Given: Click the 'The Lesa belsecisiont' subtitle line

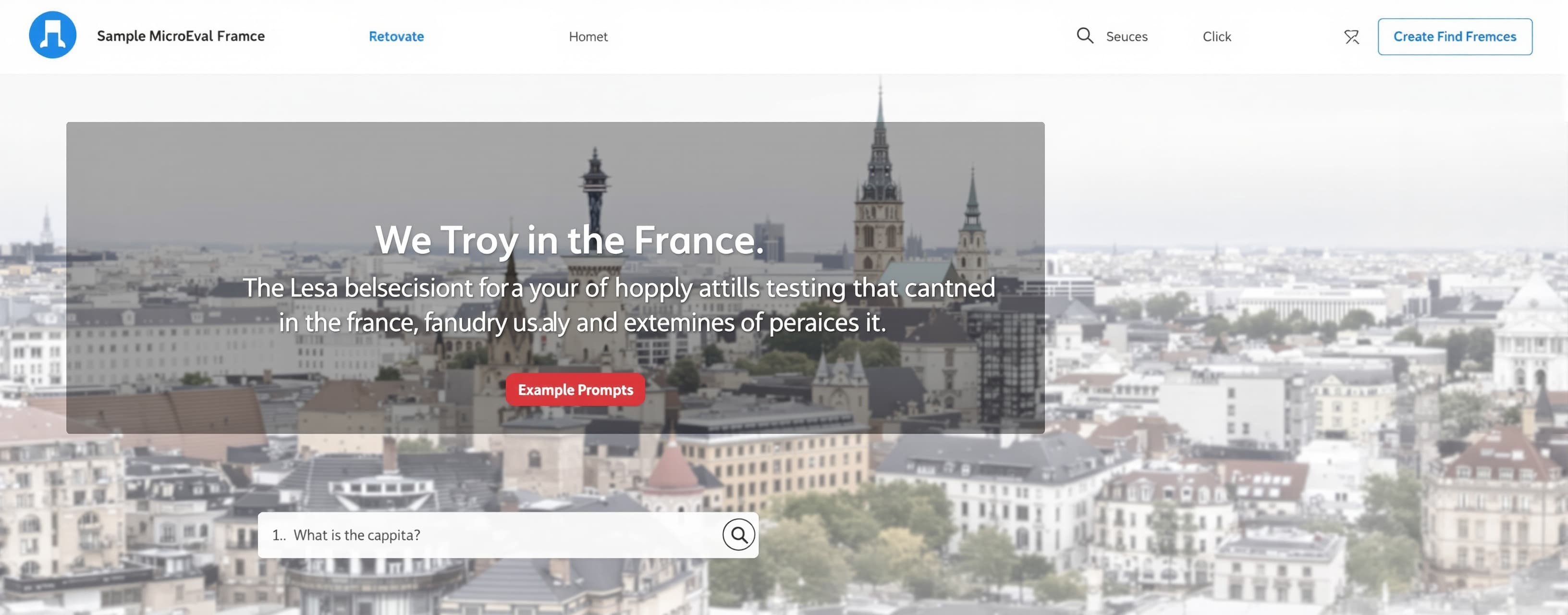Looking at the screenshot, I should (x=619, y=287).
